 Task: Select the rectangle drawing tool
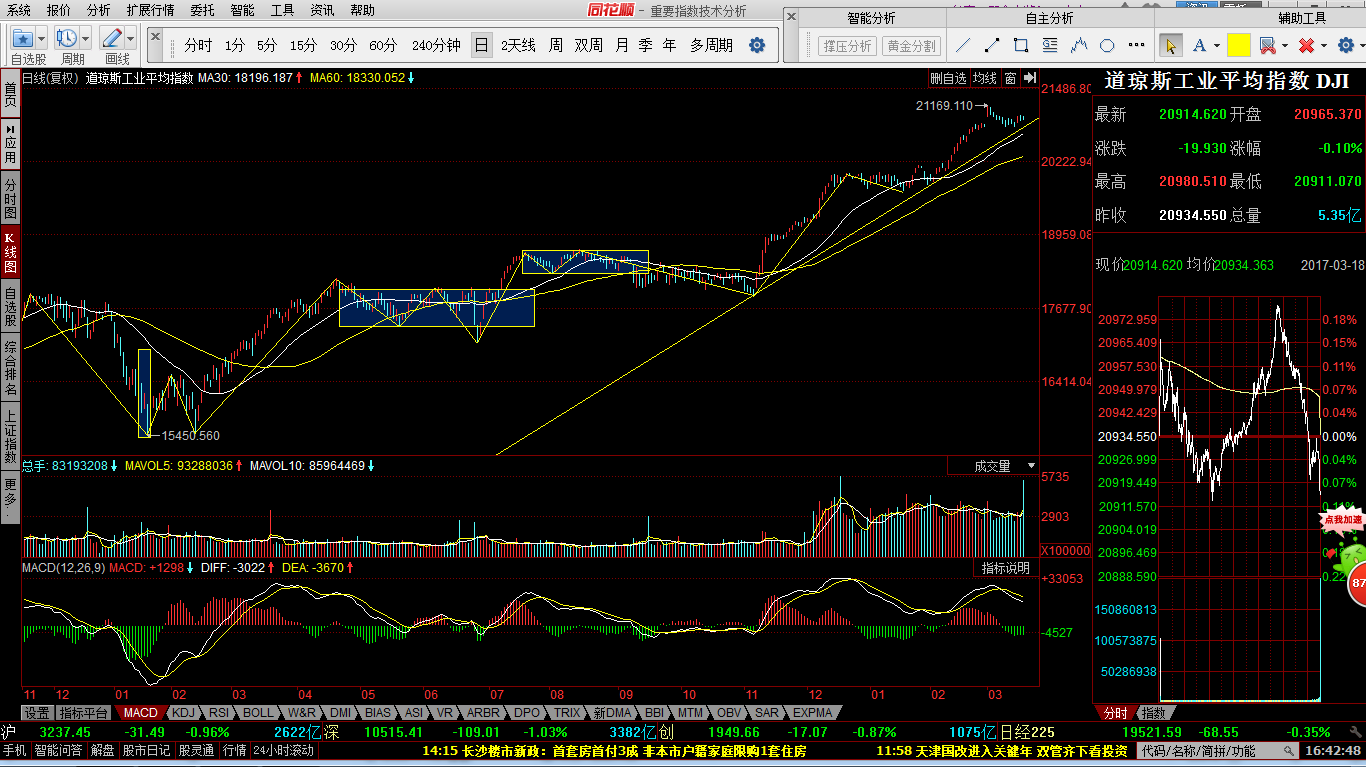click(x=1021, y=45)
